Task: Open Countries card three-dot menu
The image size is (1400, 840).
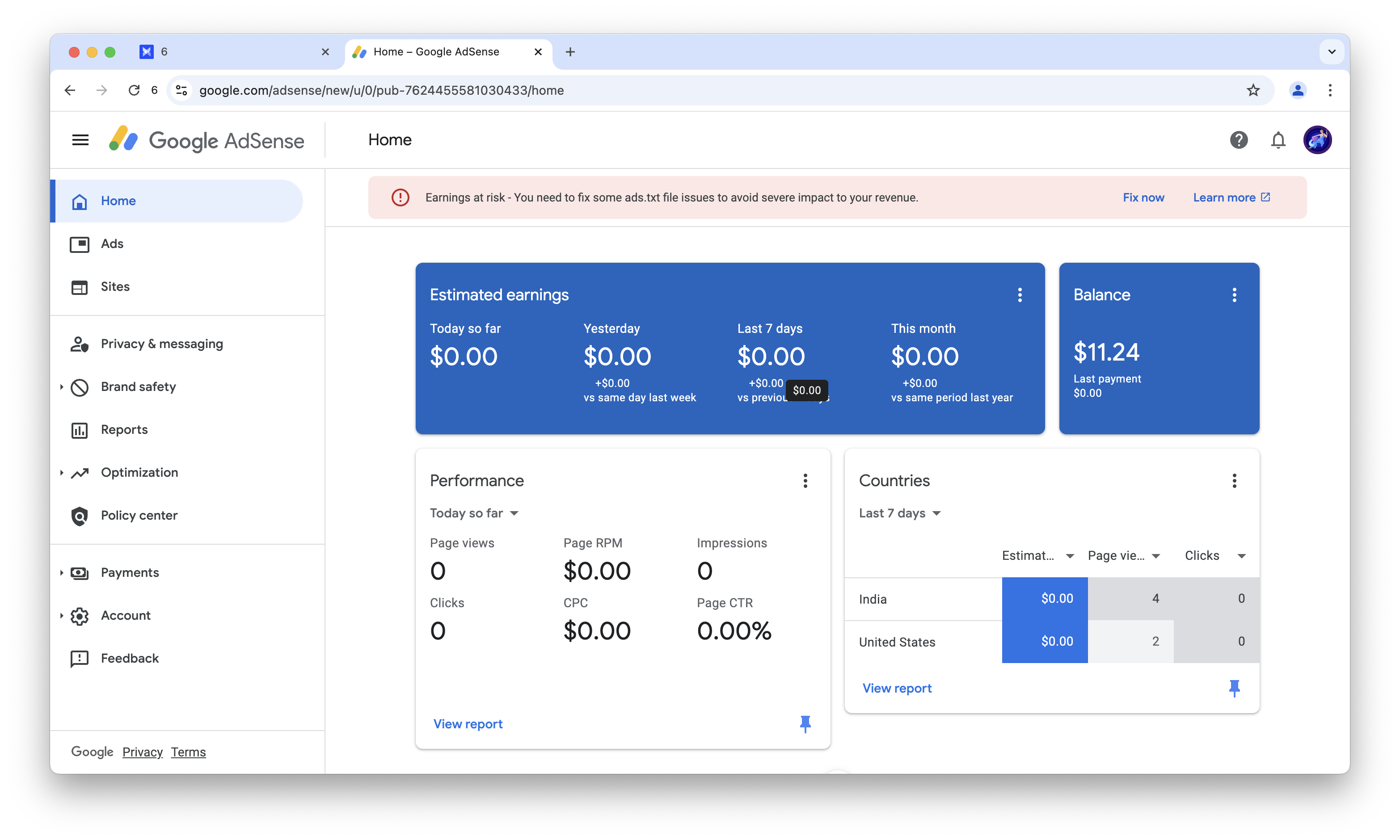Action: [1234, 481]
